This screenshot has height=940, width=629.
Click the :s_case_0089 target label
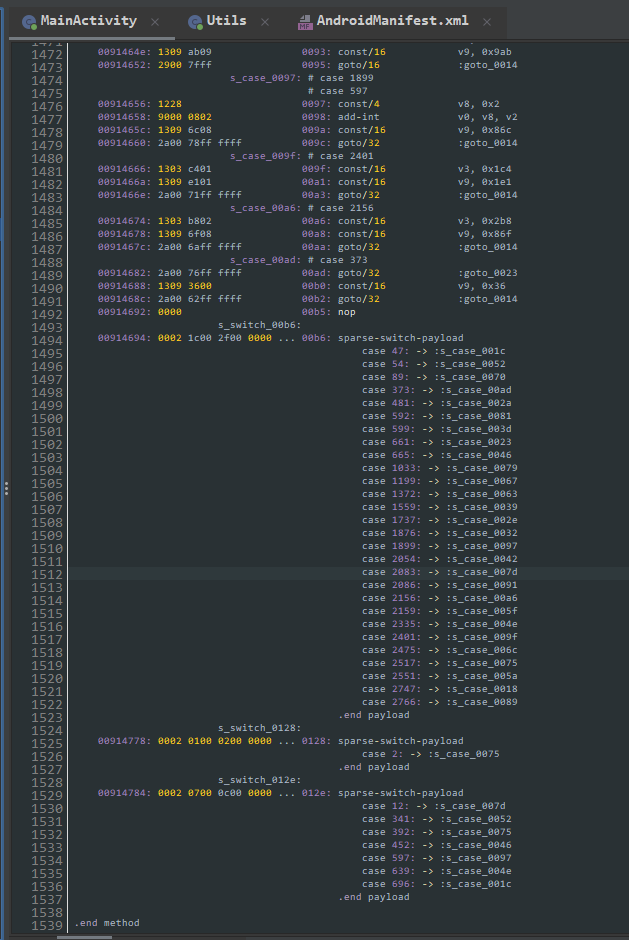481,702
